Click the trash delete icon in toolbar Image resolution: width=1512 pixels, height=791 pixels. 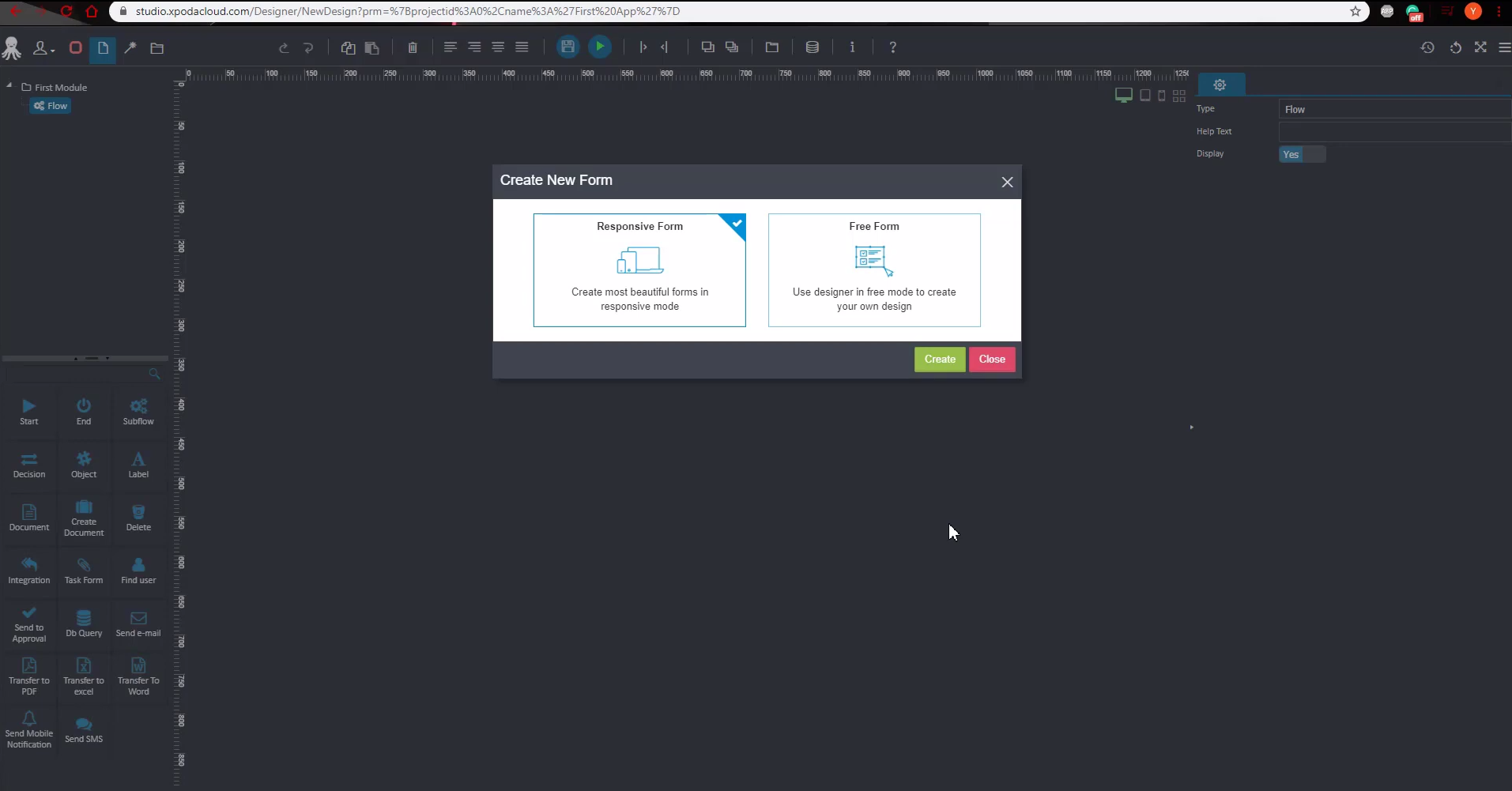click(413, 48)
